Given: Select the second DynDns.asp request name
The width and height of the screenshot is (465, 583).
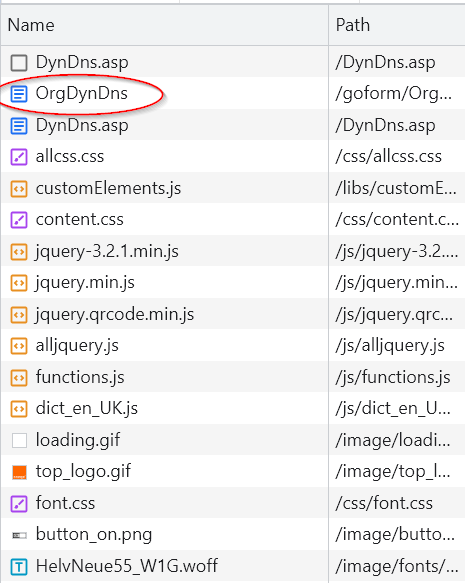Looking at the screenshot, I should click(82, 125).
